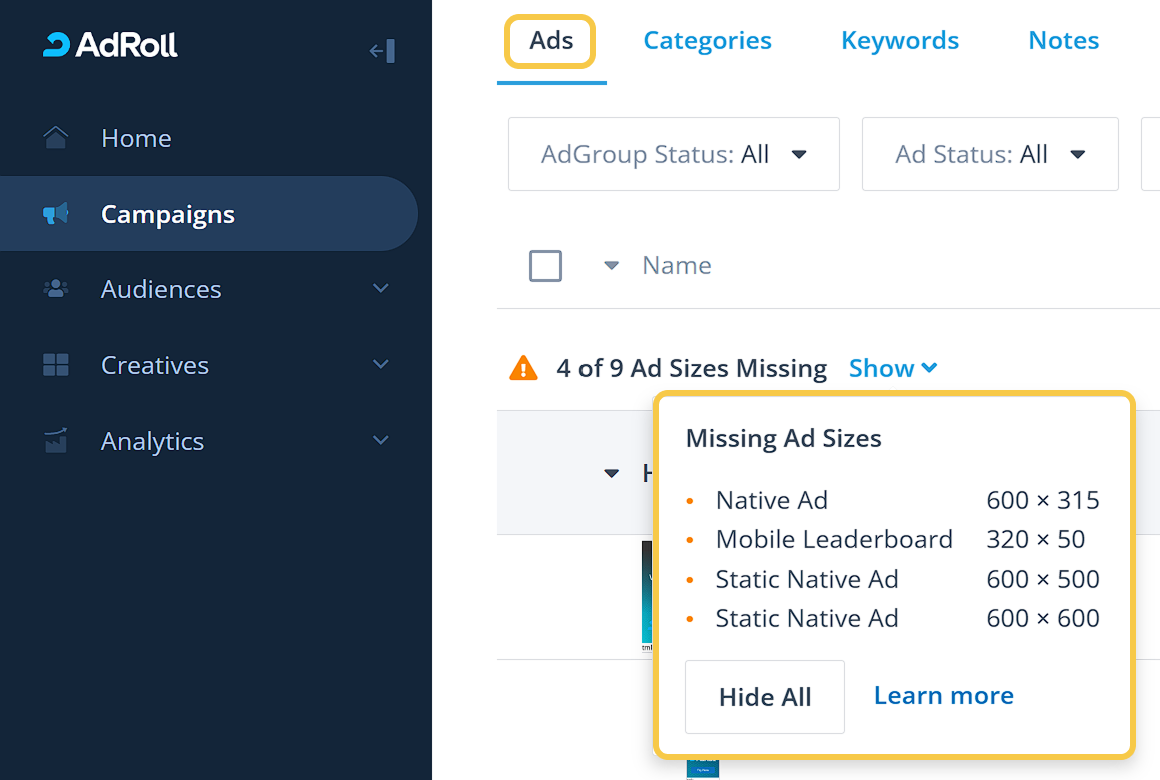Switch to the Keywords tab
Image resolution: width=1160 pixels, height=780 pixels.
coord(899,41)
